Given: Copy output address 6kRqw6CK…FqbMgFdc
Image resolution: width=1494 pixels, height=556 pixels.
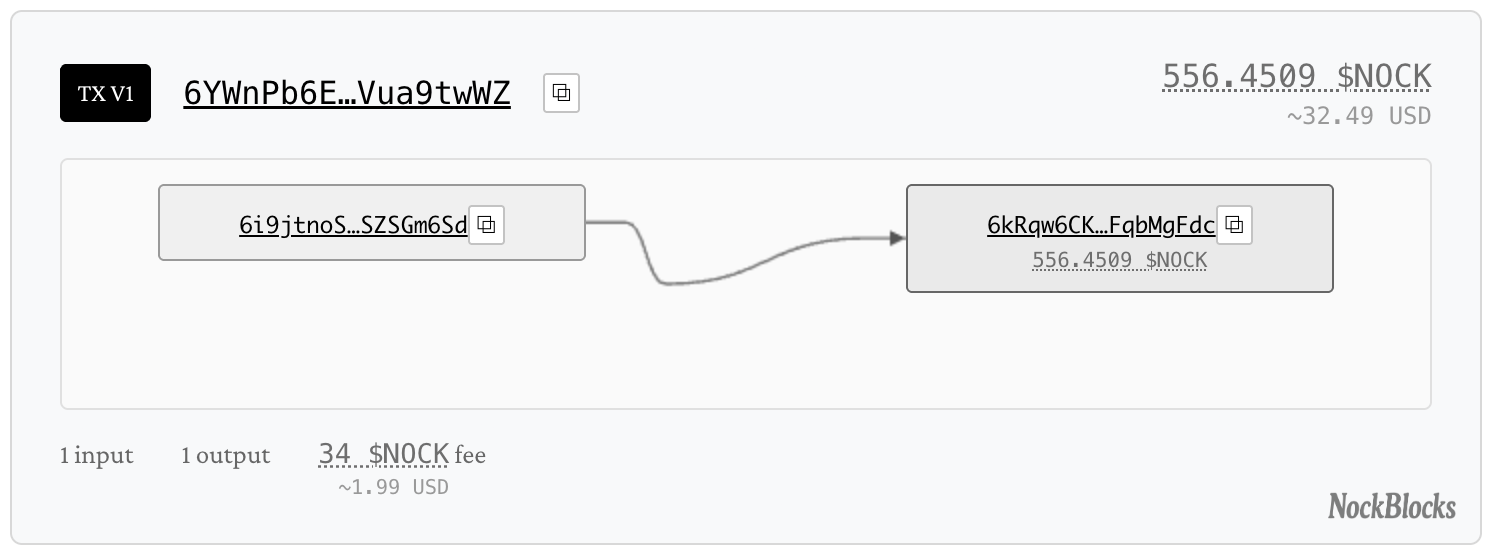Looking at the screenshot, I should (x=1234, y=224).
